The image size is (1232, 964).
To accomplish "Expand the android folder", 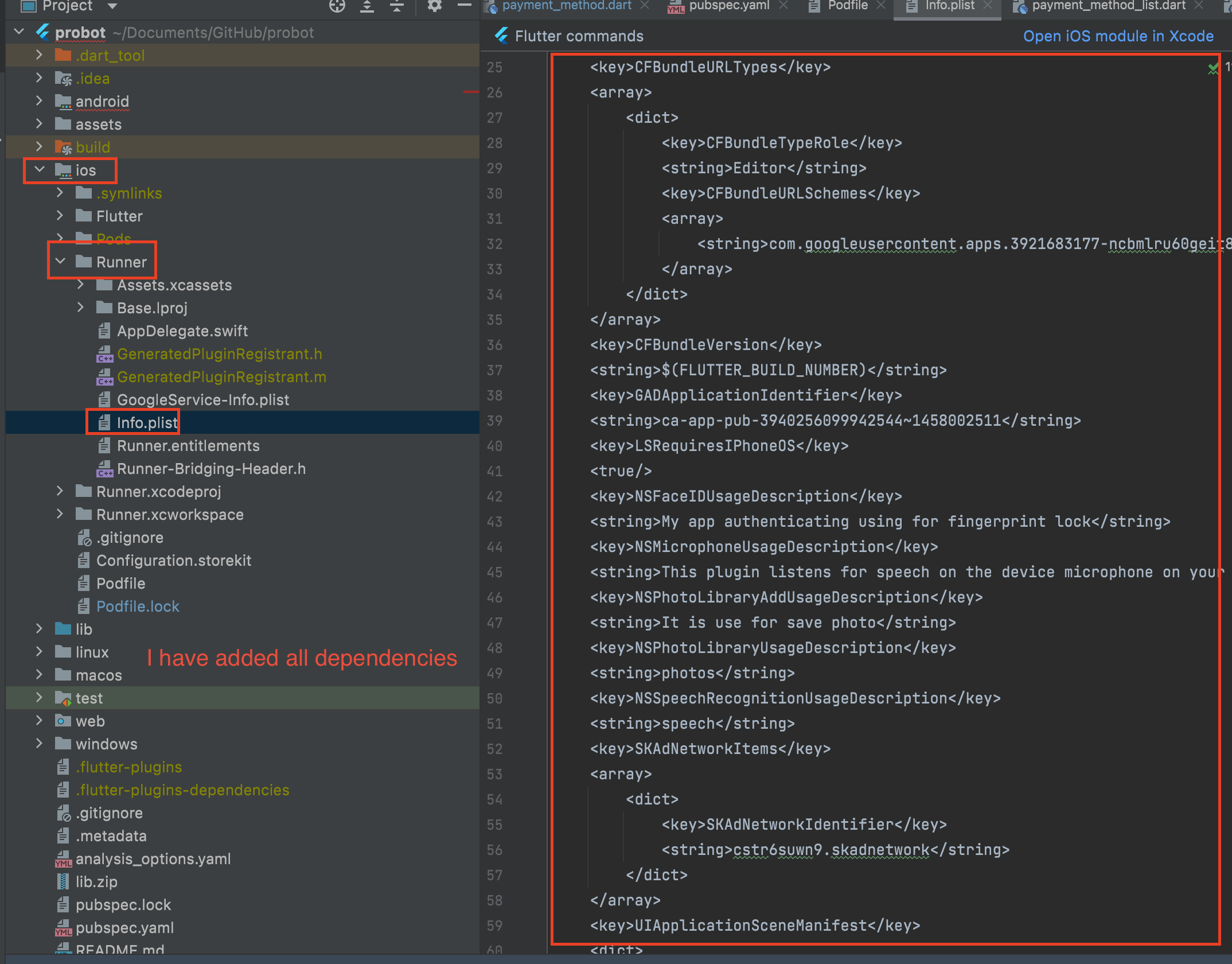I will pyautogui.click(x=39, y=101).
